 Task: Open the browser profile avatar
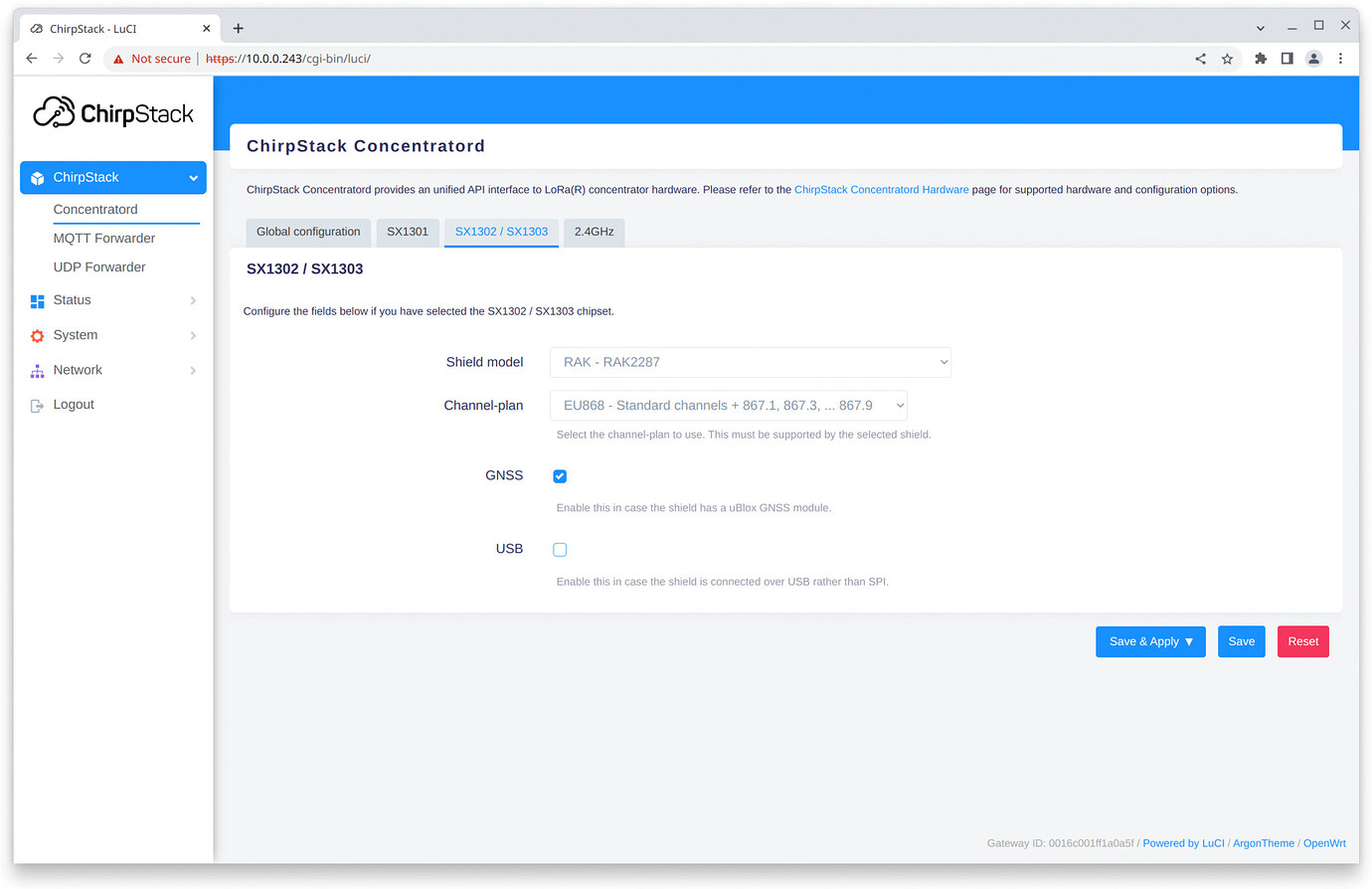1313,59
